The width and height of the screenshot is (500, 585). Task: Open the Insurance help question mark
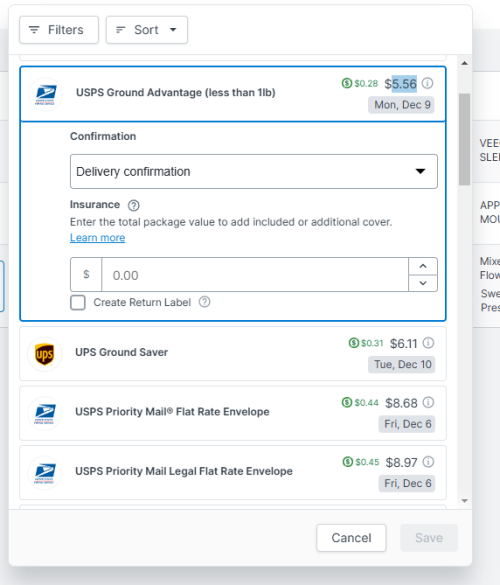coord(134,205)
